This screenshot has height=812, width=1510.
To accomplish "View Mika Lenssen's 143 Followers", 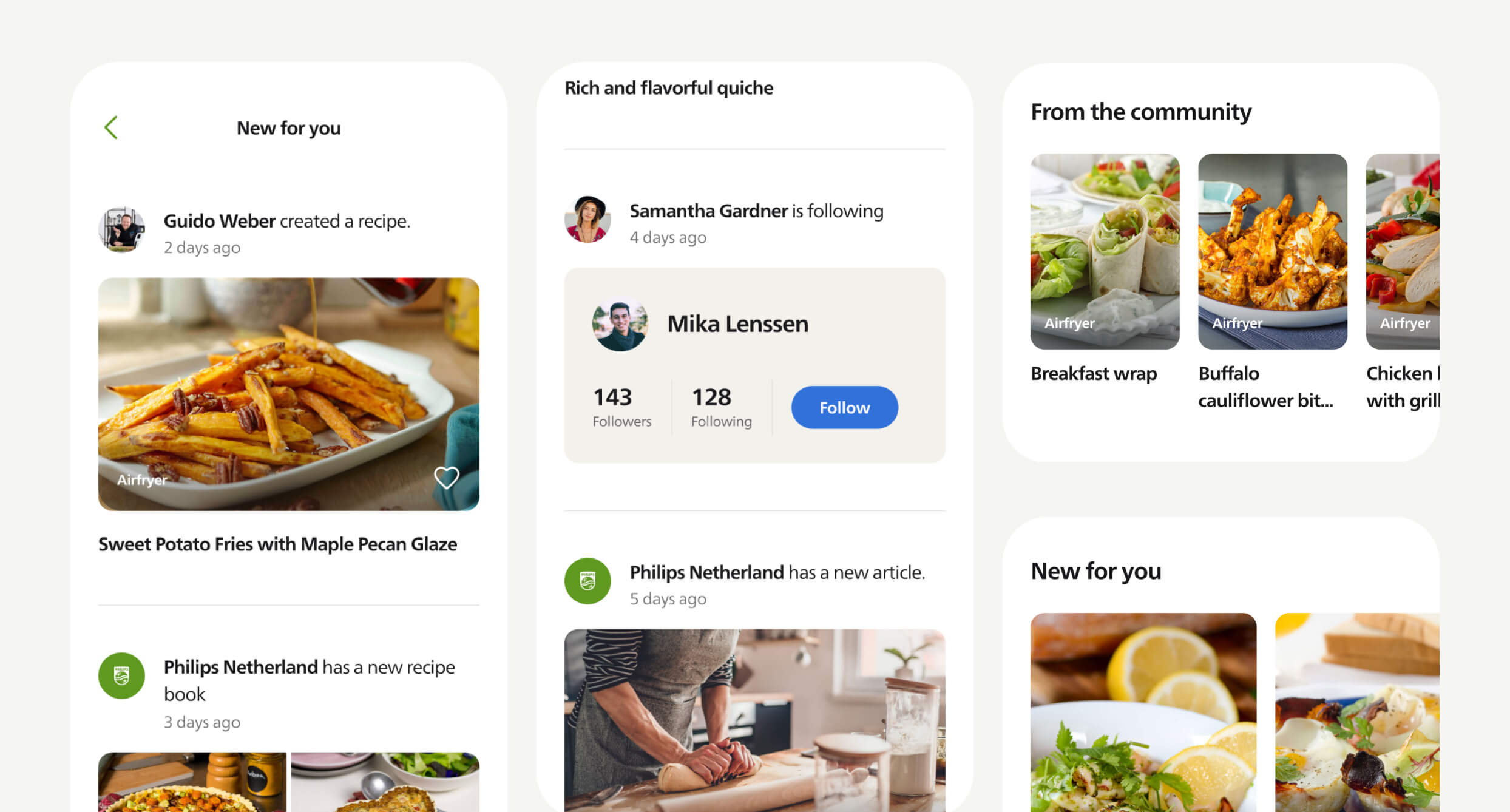I will 621,407.
